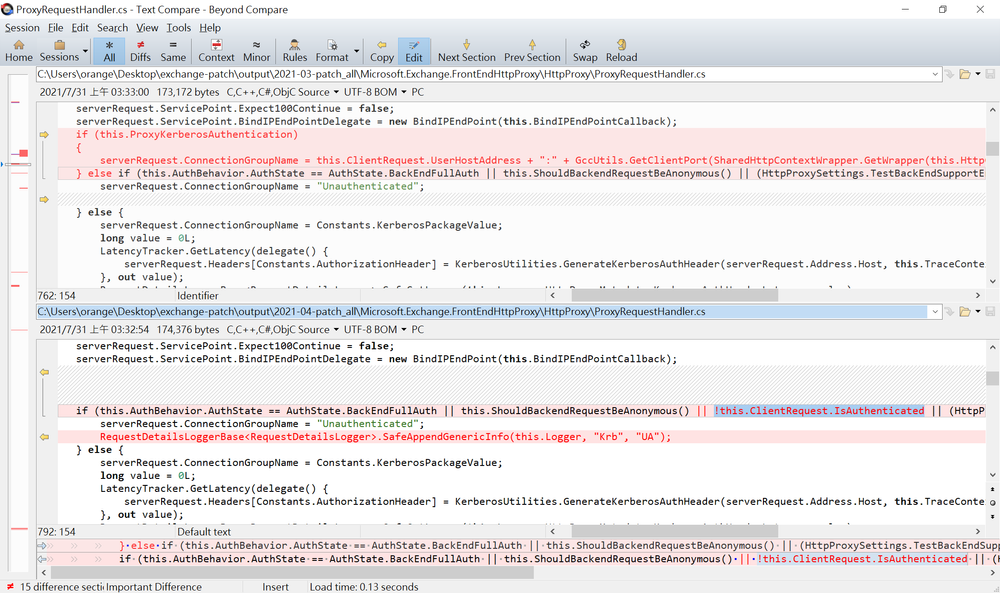Toggle Minor differences display
Screen dimensions: 1000x593
pyautogui.click(x=256, y=50)
